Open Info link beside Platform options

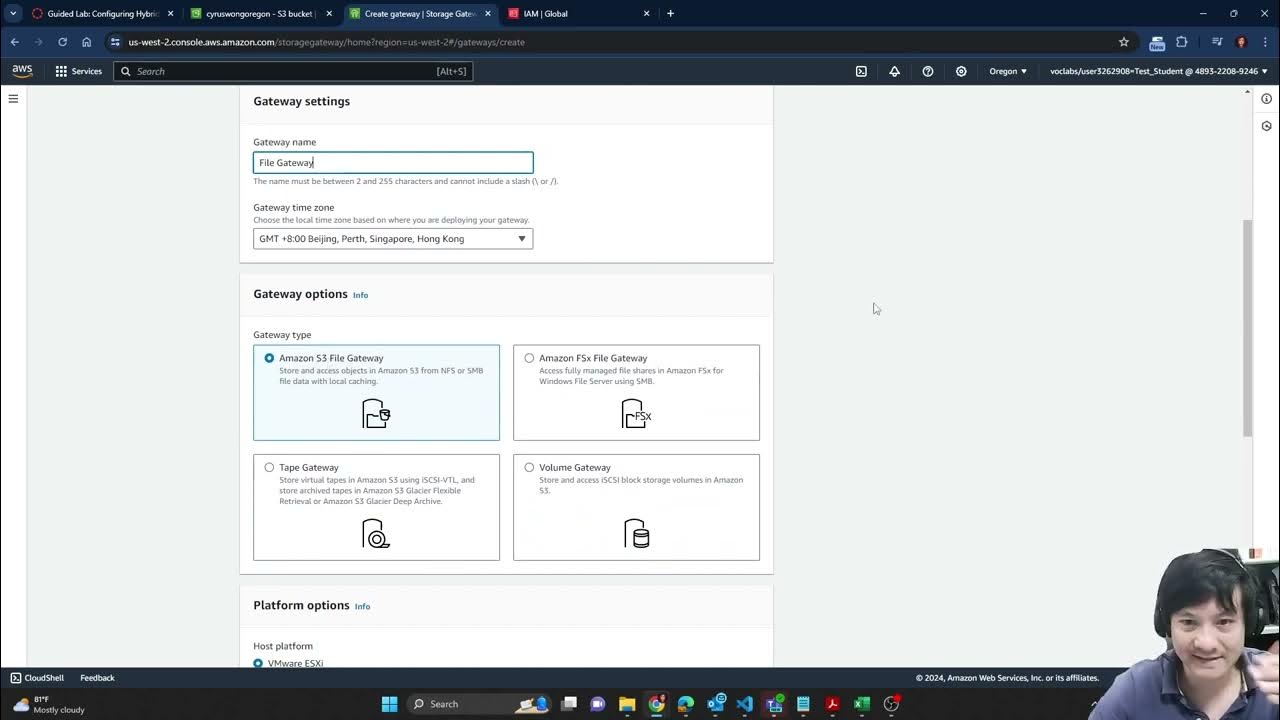pos(362,606)
